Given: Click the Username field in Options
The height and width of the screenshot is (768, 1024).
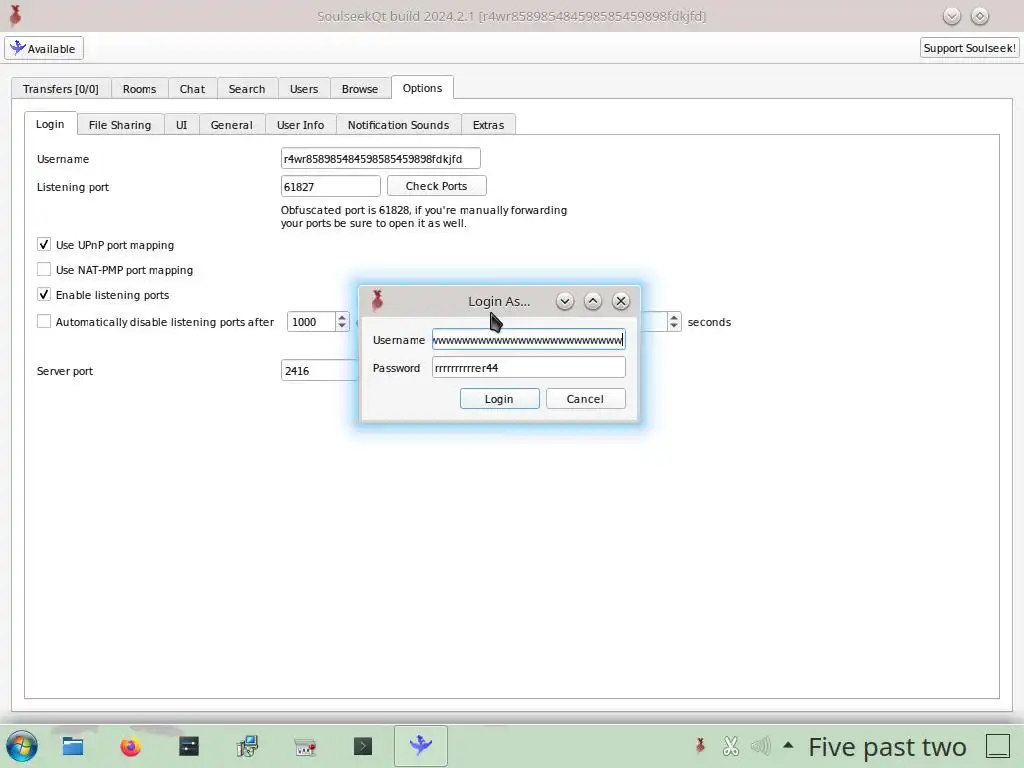Looking at the screenshot, I should pyautogui.click(x=381, y=159).
